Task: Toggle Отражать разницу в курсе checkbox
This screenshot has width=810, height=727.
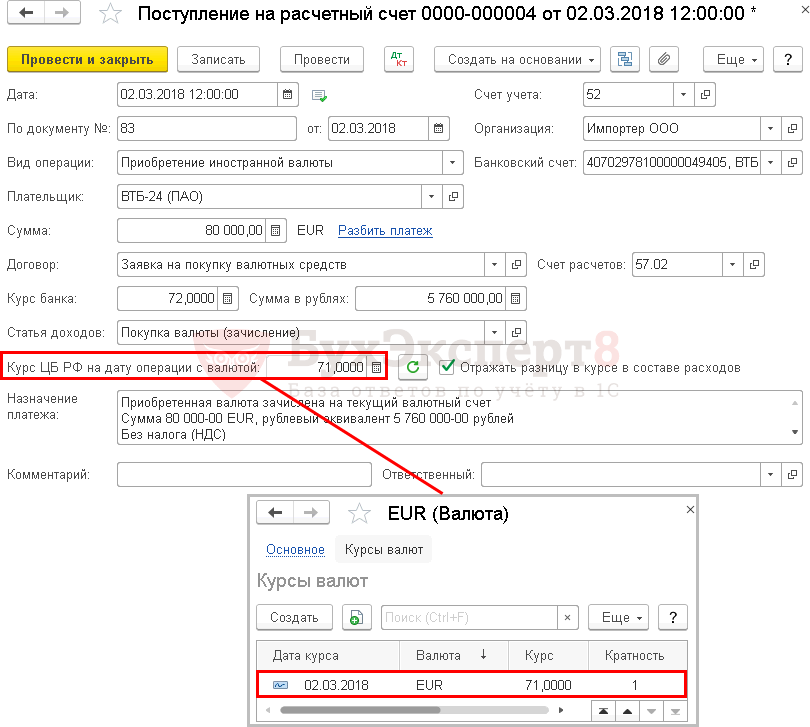Action: coord(447,367)
